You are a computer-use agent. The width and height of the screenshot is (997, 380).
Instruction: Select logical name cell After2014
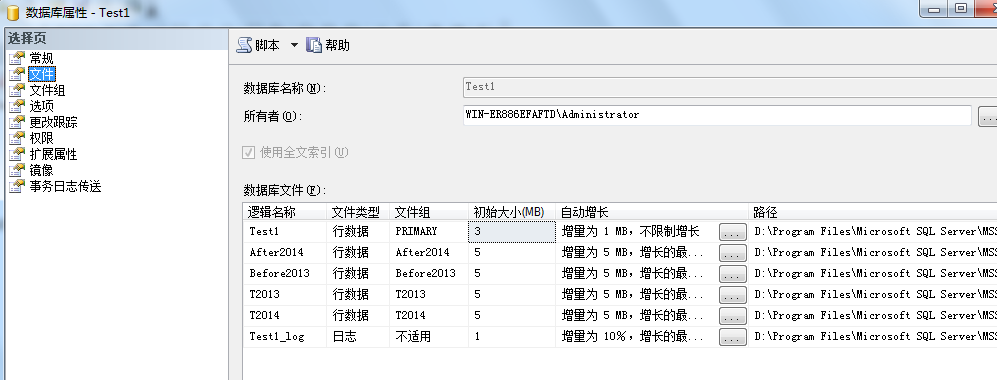coord(285,253)
